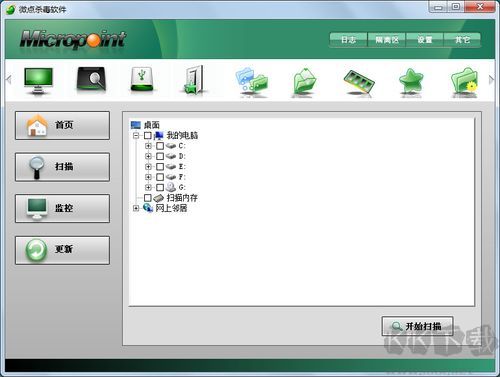The height and width of the screenshot is (377, 500).
Task: Show previous toolbar icons with left arrow
Action: click(9, 79)
